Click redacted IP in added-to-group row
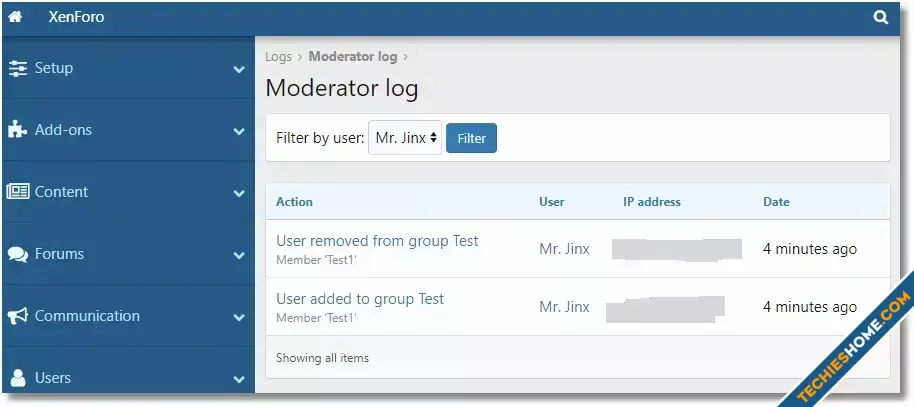Image resolution: width=914 pixels, height=407 pixels. click(665, 309)
